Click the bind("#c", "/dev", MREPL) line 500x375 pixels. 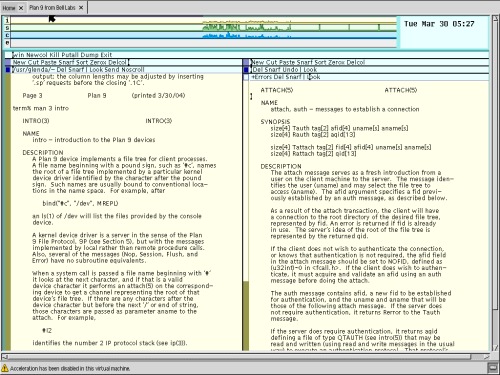click(x=80, y=203)
